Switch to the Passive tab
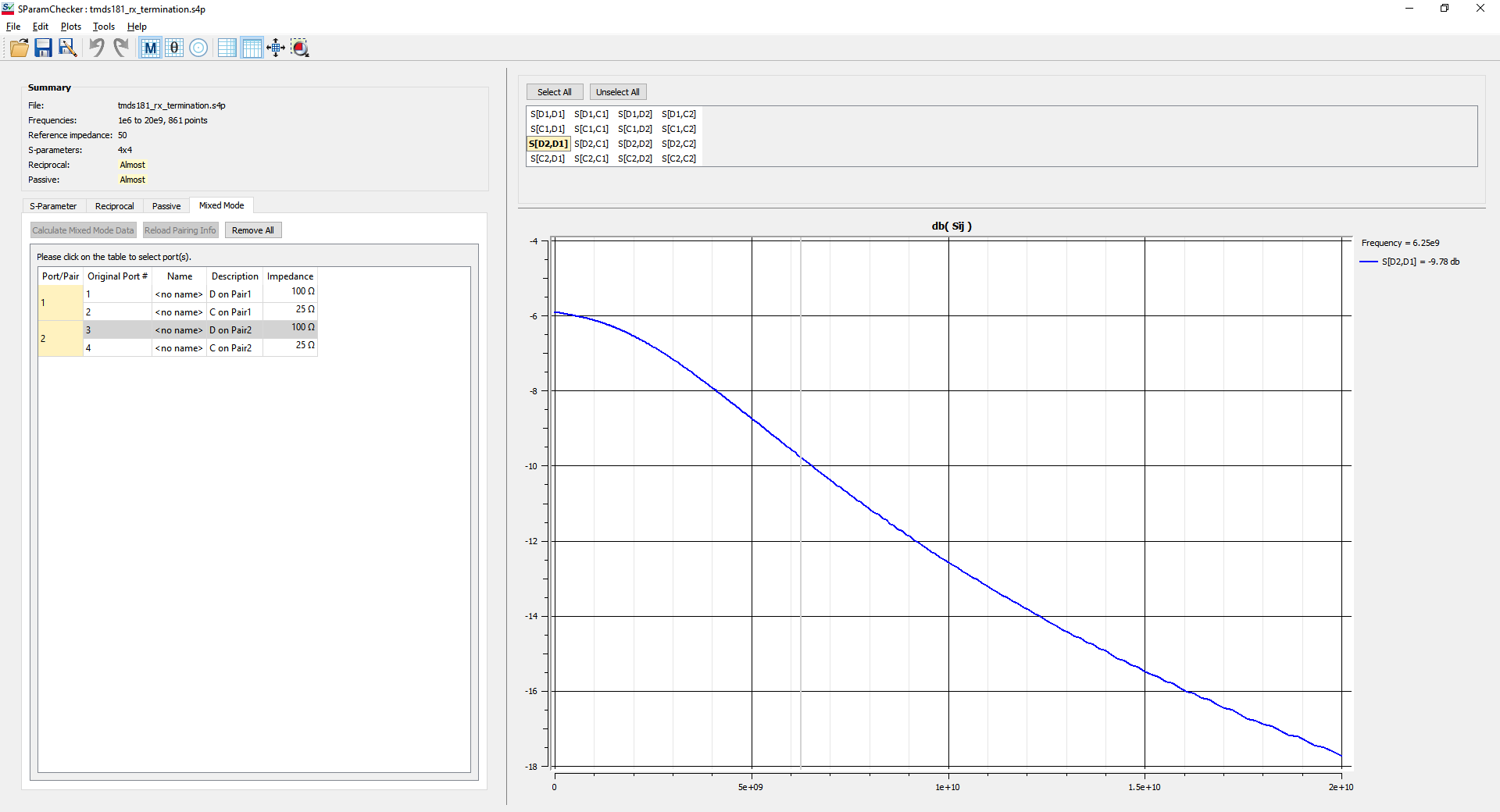Image resolution: width=1500 pixels, height=812 pixels. click(166, 206)
